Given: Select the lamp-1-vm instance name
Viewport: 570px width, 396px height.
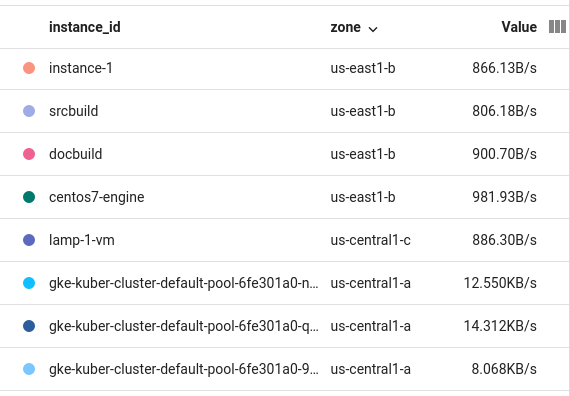Looking at the screenshot, I should [82, 240].
